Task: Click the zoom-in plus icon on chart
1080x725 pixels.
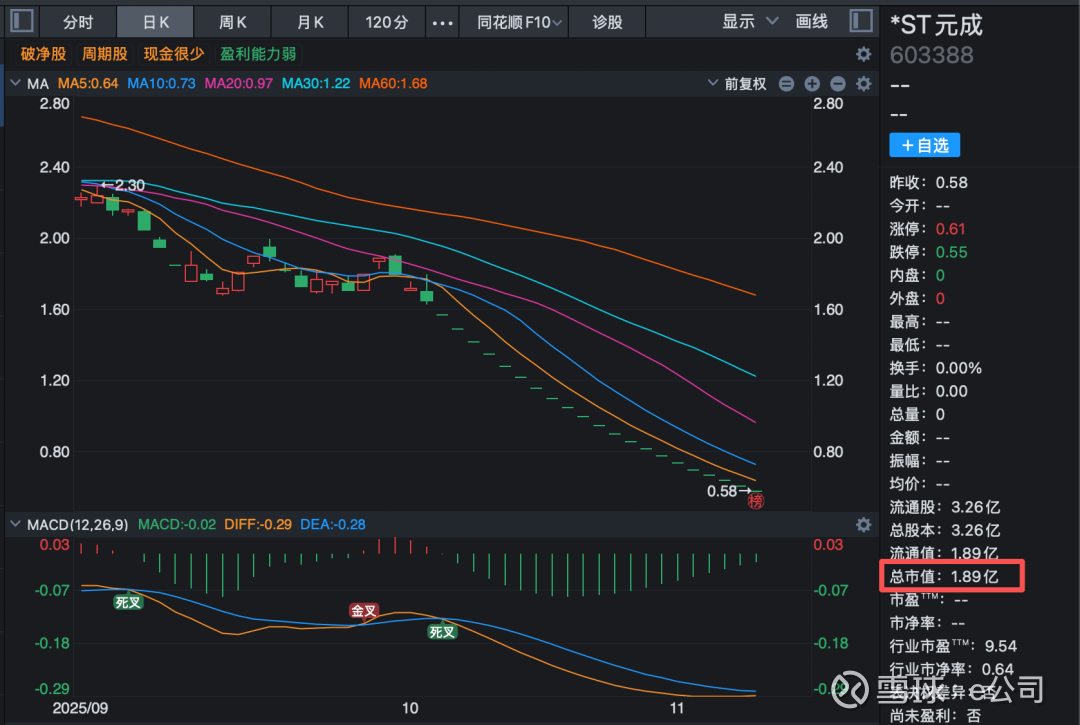Action: (x=812, y=84)
